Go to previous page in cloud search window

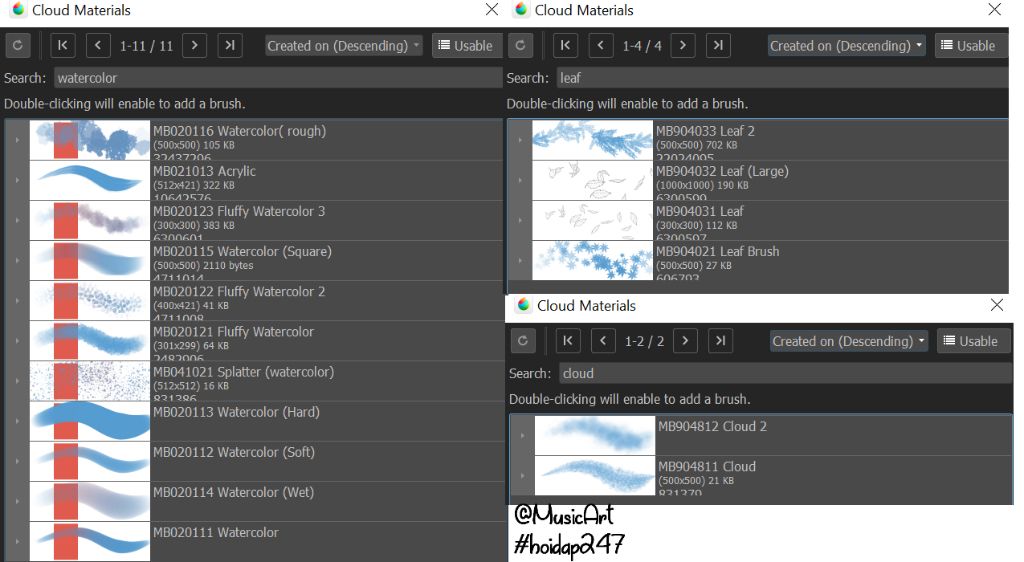[x=603, y=341]
